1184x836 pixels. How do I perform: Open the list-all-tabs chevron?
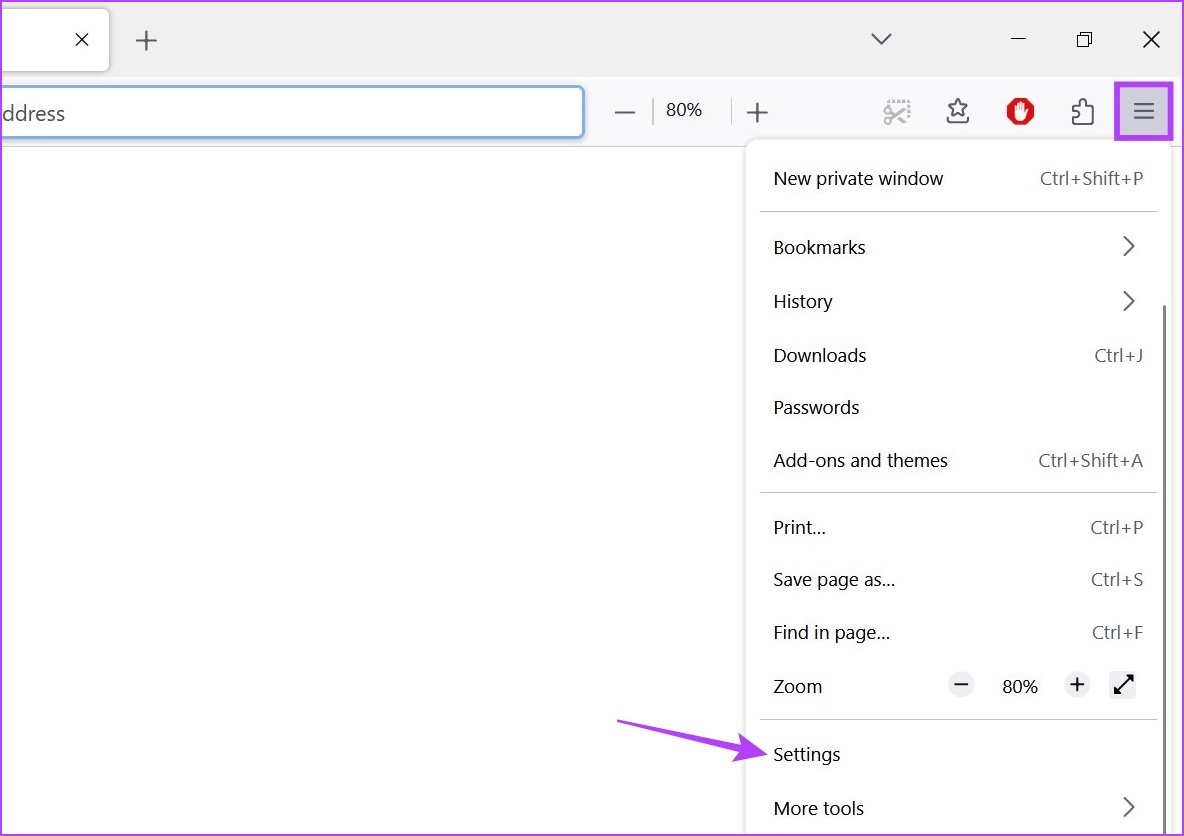[x=880, y=39]
